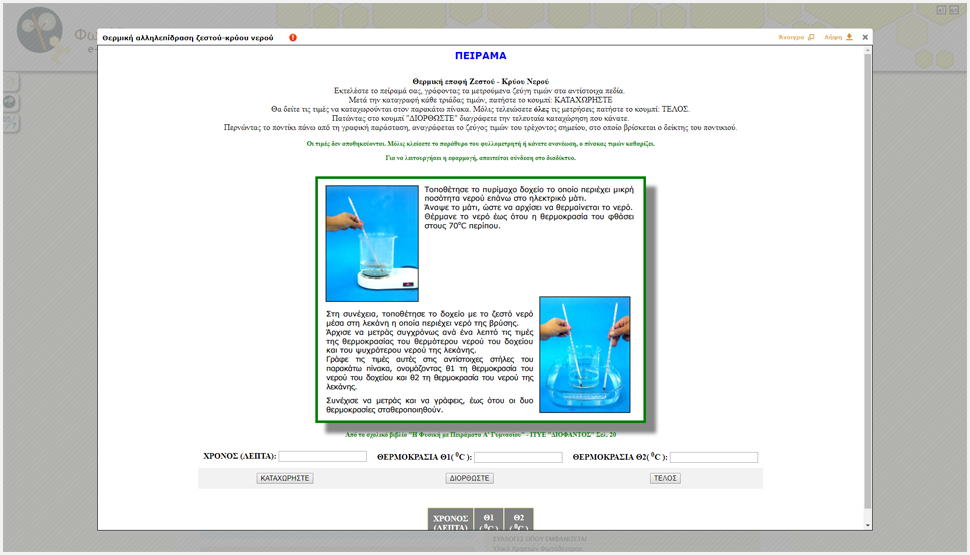The image size is (970, 555).
Task: Click the ΧΡΟΝΟΣ (ΛΕΠΤΑ) input field
Action: point(322,457)
